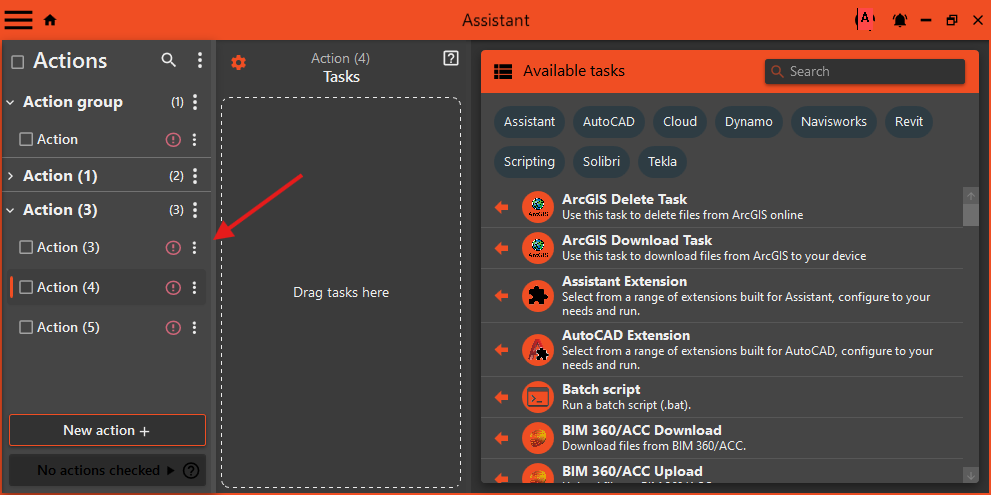Screen dimensions: 991x495
Task: Open the more options menu for Action (4)
Action: (x=195, y=288)
